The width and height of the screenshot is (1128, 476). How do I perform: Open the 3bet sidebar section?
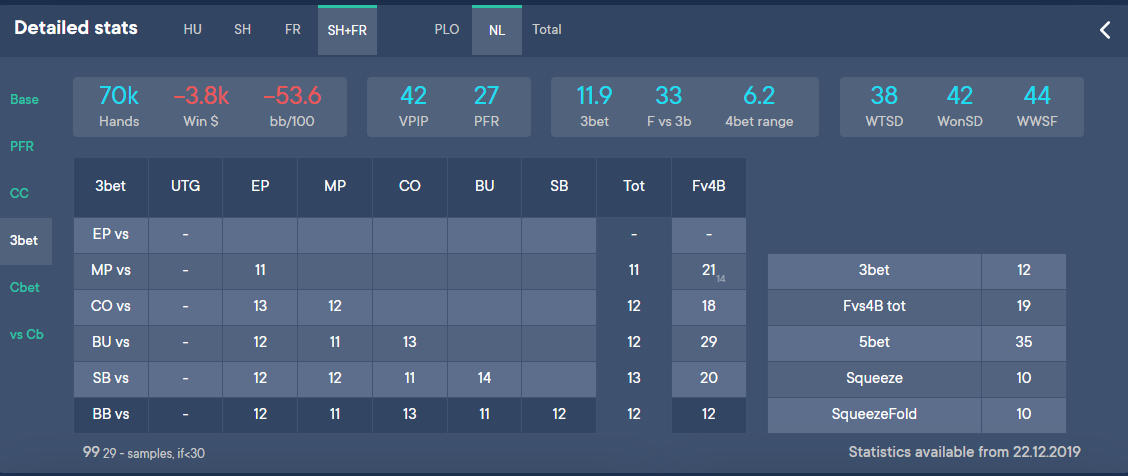[24, 240]
